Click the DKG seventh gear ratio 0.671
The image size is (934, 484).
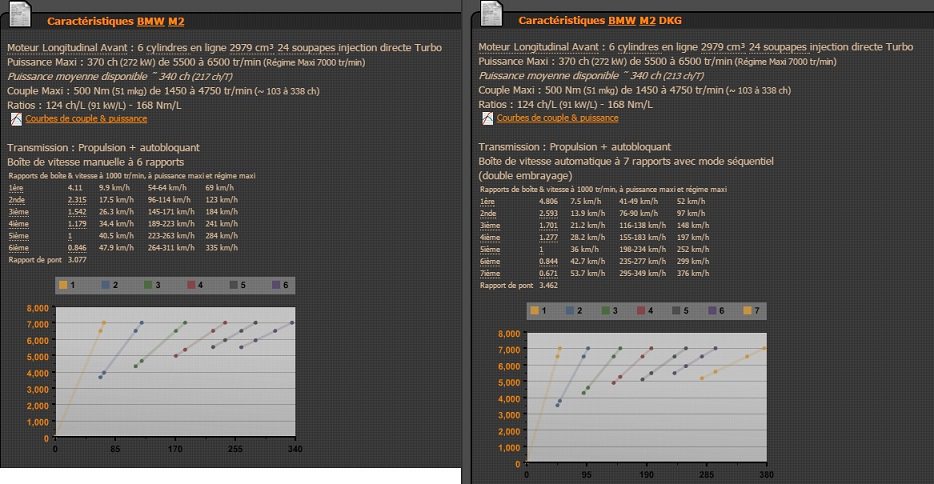pyautogui.click(x=549, y=274)
